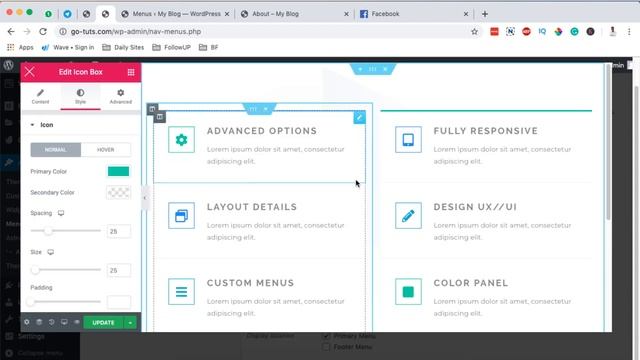
Task: Select the Style tab
Action: pyautogui.click(x=80, y=97)
